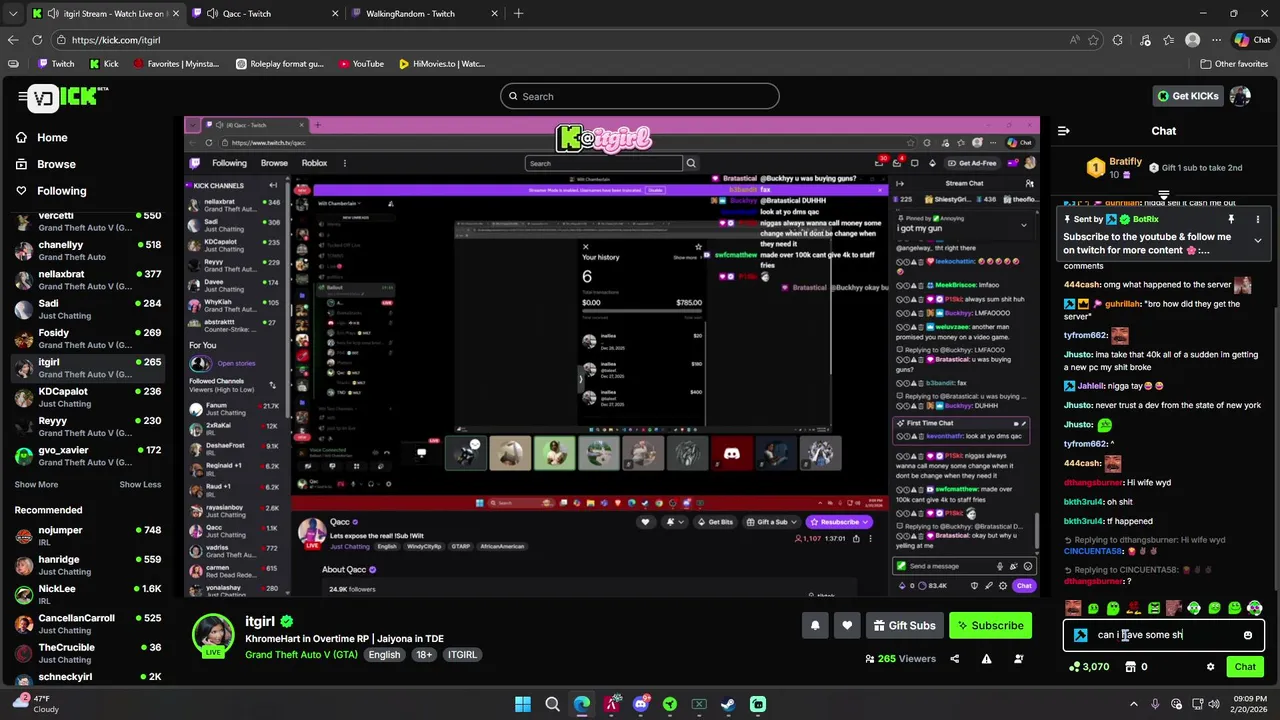
Task: Click the Gift Subs button
Action: (904, 626)
